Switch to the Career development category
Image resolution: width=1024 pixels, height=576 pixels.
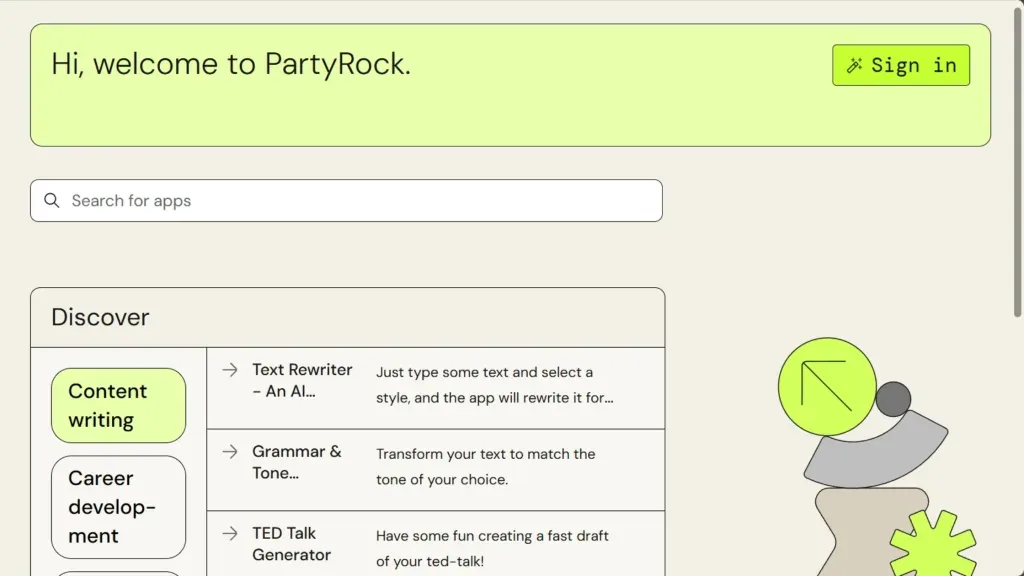click(x=118, y=507)
